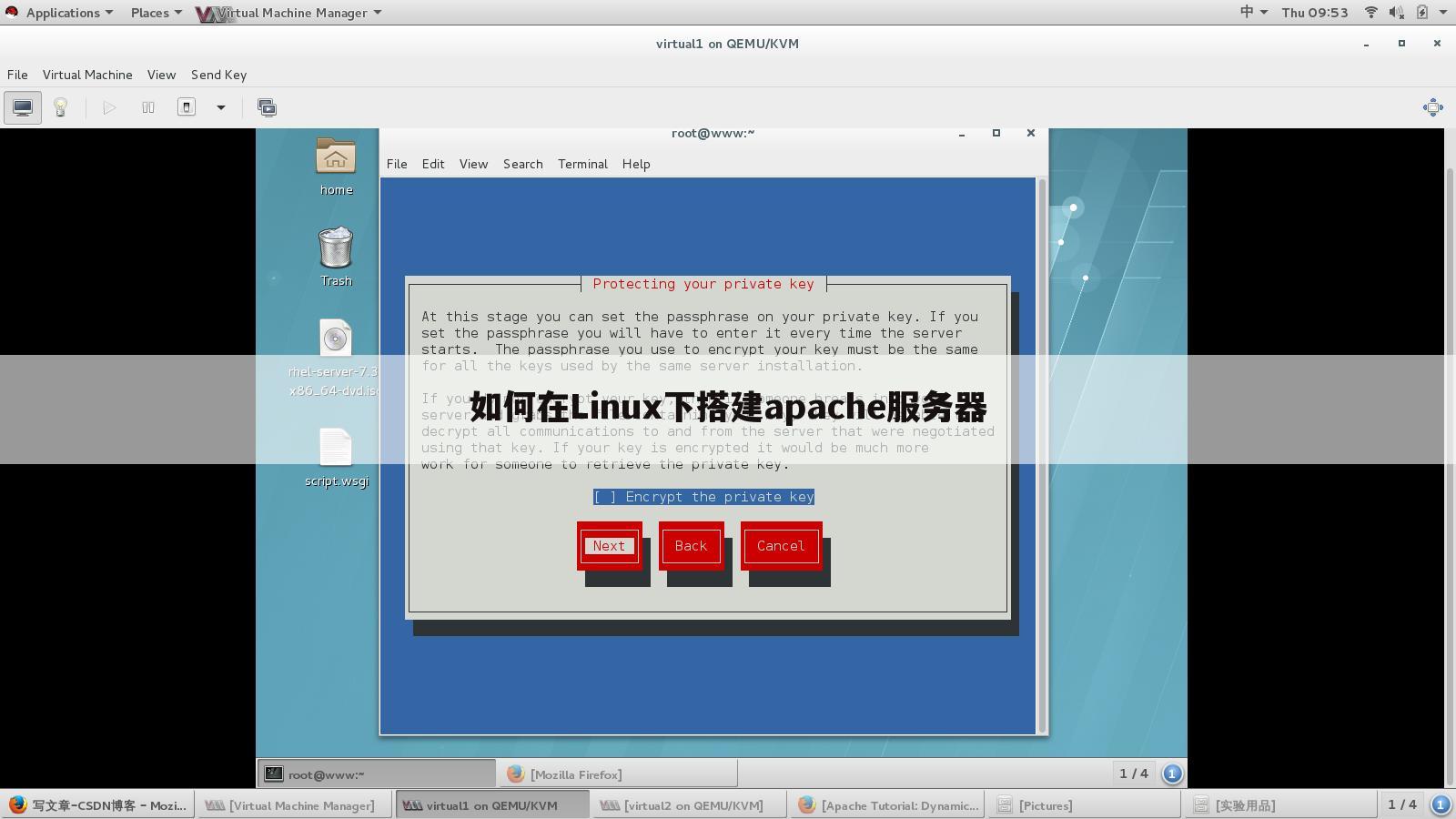Switch to Apache Tutorial Firefox window
Screen dimensions: 1456x819
(x=887, y=805)
